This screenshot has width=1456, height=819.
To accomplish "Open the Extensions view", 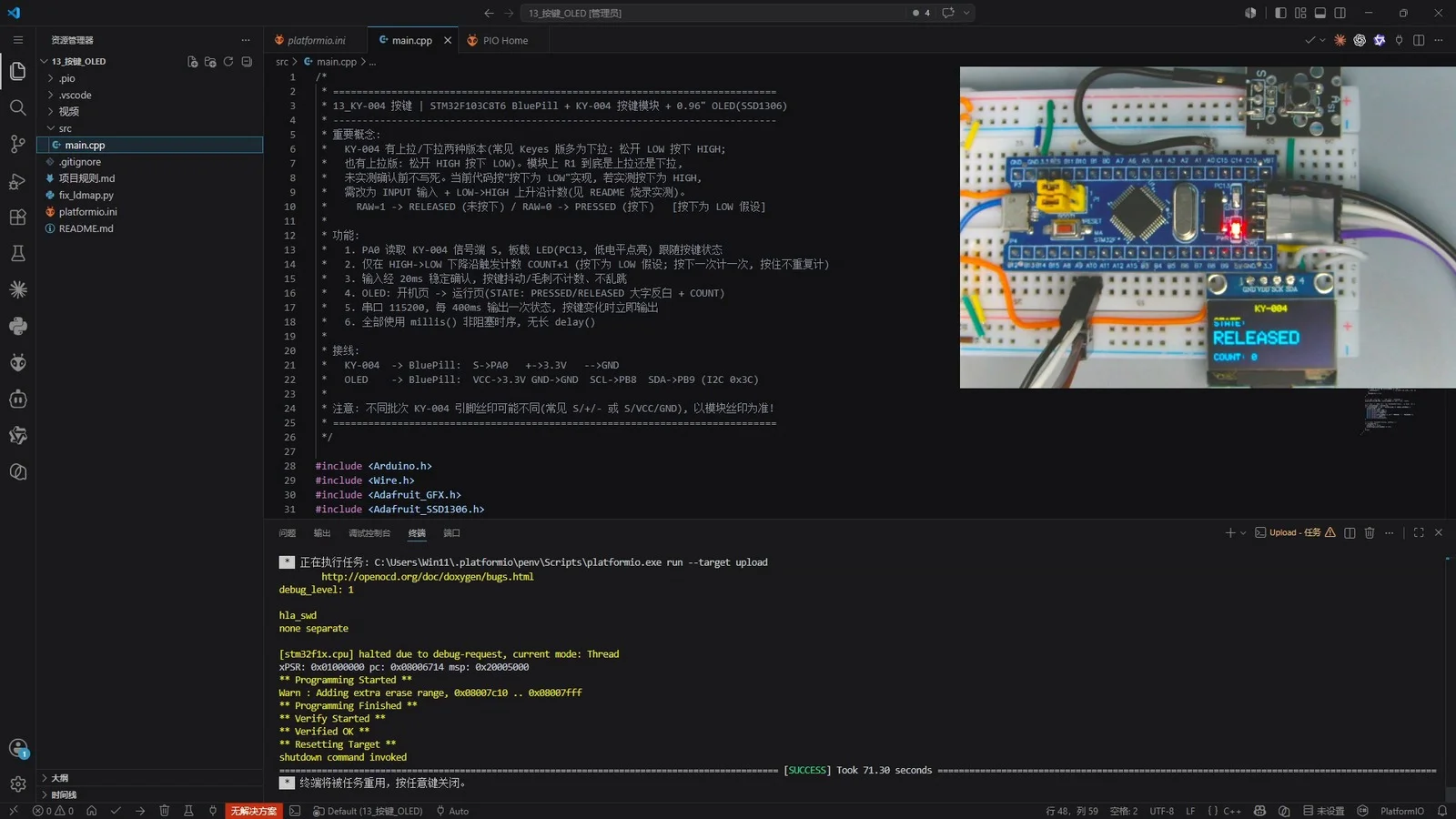I will click(x=17, y=217).
